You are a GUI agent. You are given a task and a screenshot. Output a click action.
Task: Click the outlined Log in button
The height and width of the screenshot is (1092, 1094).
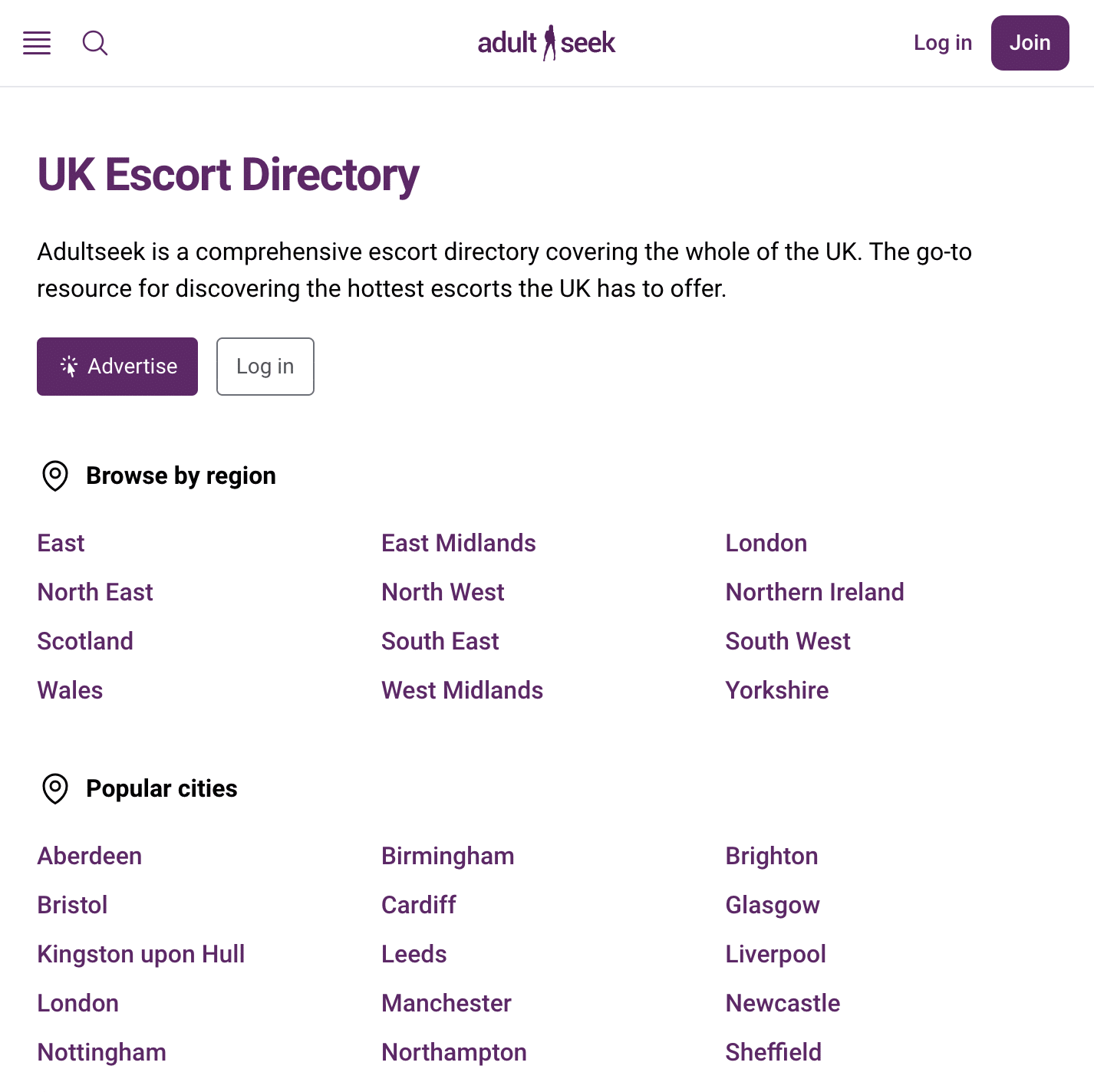point(265,367)
